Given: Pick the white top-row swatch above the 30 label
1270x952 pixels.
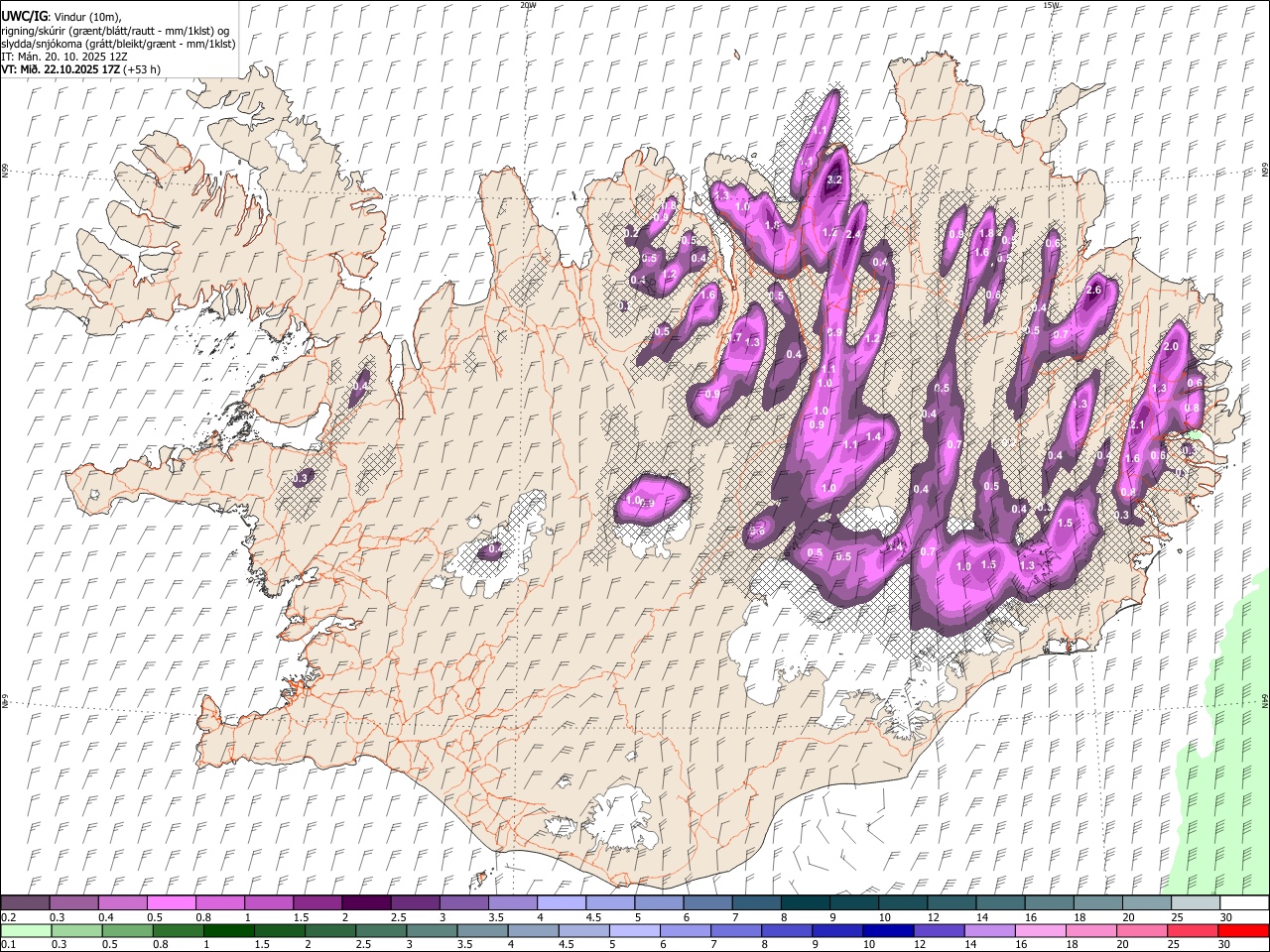Looking at the screenshot, I should (x=1244, y=902).
